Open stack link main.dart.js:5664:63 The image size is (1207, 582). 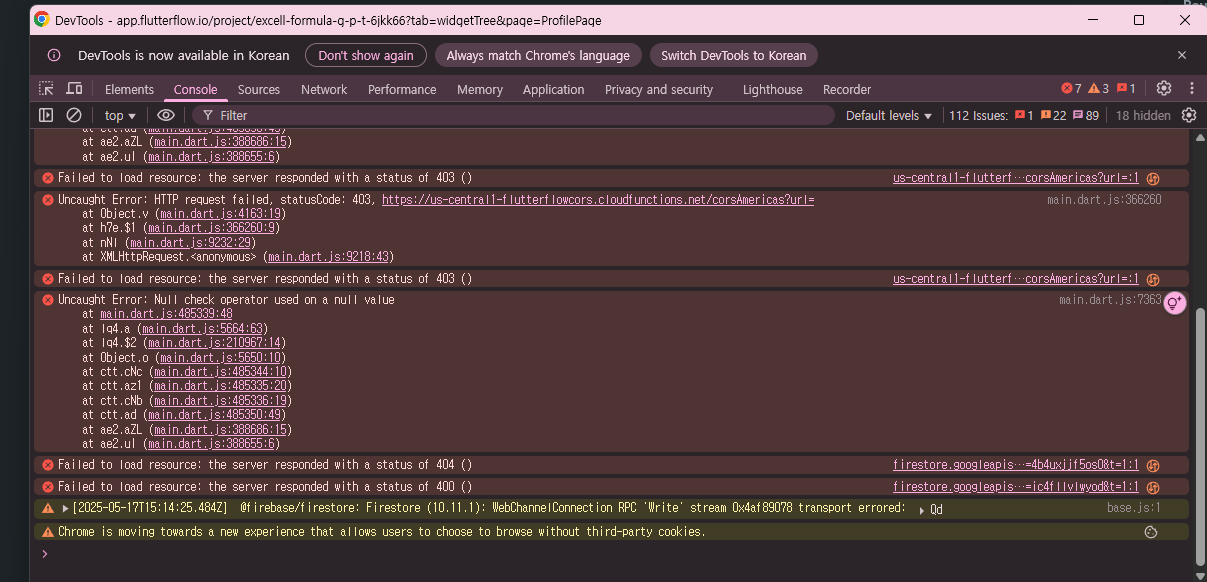(x=203, y=329)
